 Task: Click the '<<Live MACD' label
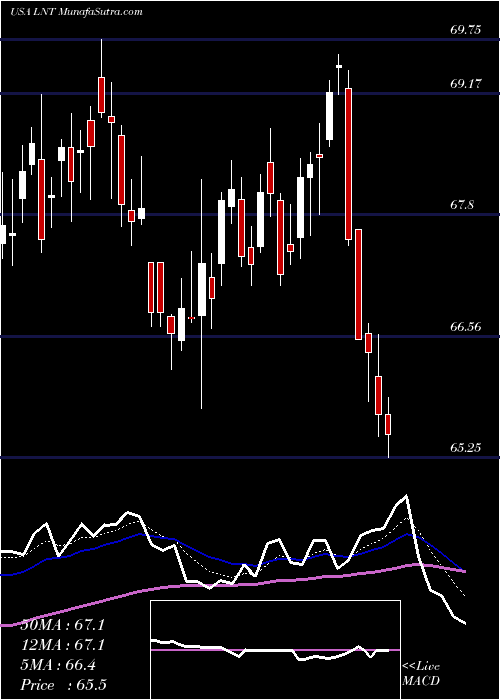coord(421,674)
